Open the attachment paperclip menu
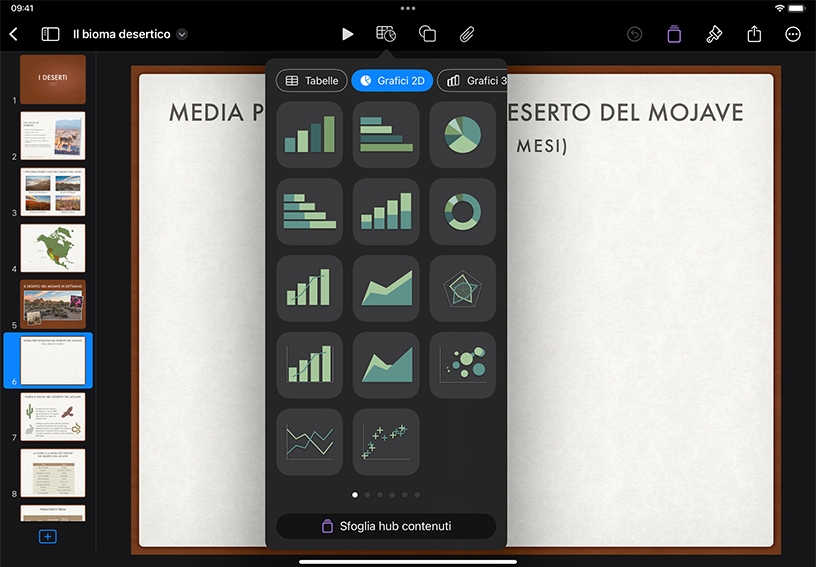 pos(467,34)
